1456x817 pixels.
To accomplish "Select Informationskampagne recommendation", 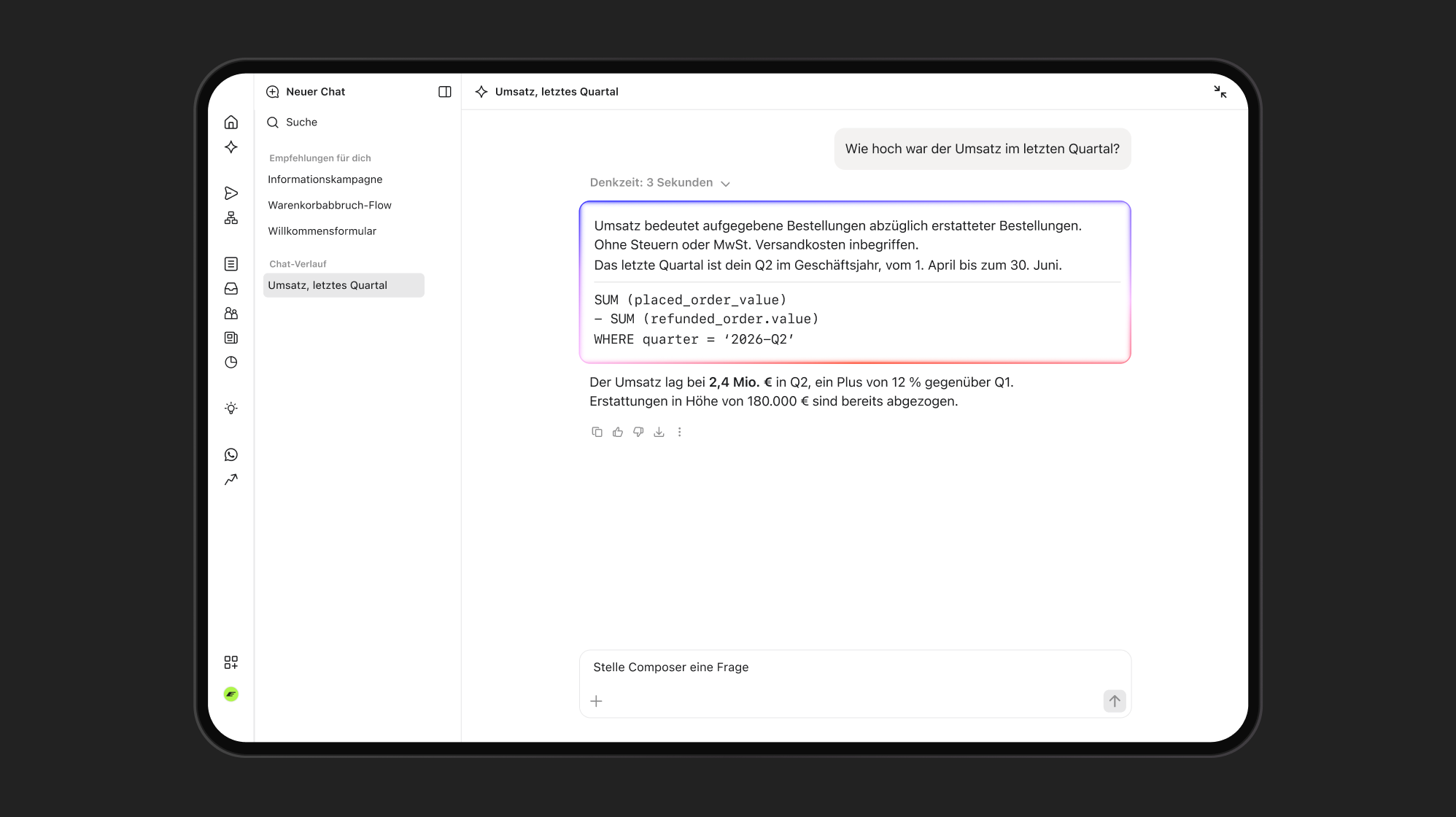I will click(x=325, y=179).
